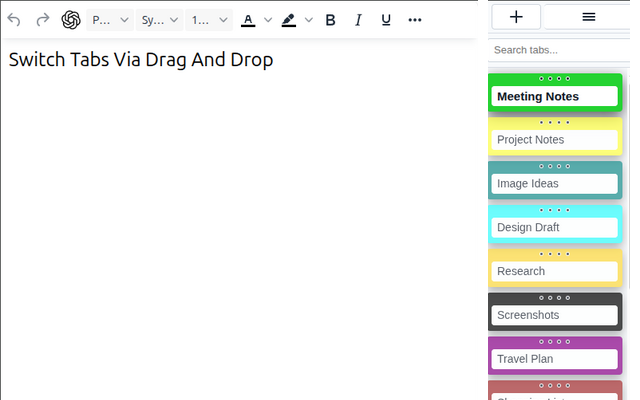
Task: Show more toolbar options ellipsis
Action: pos(415,20)
